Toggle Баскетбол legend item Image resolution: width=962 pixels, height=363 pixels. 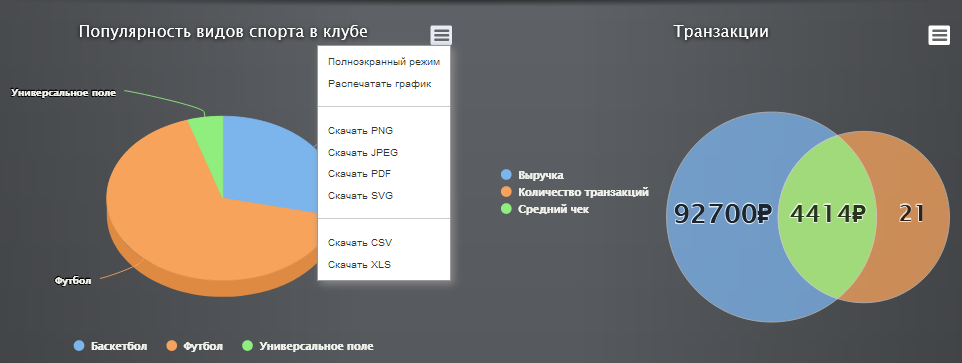(110, 346)
